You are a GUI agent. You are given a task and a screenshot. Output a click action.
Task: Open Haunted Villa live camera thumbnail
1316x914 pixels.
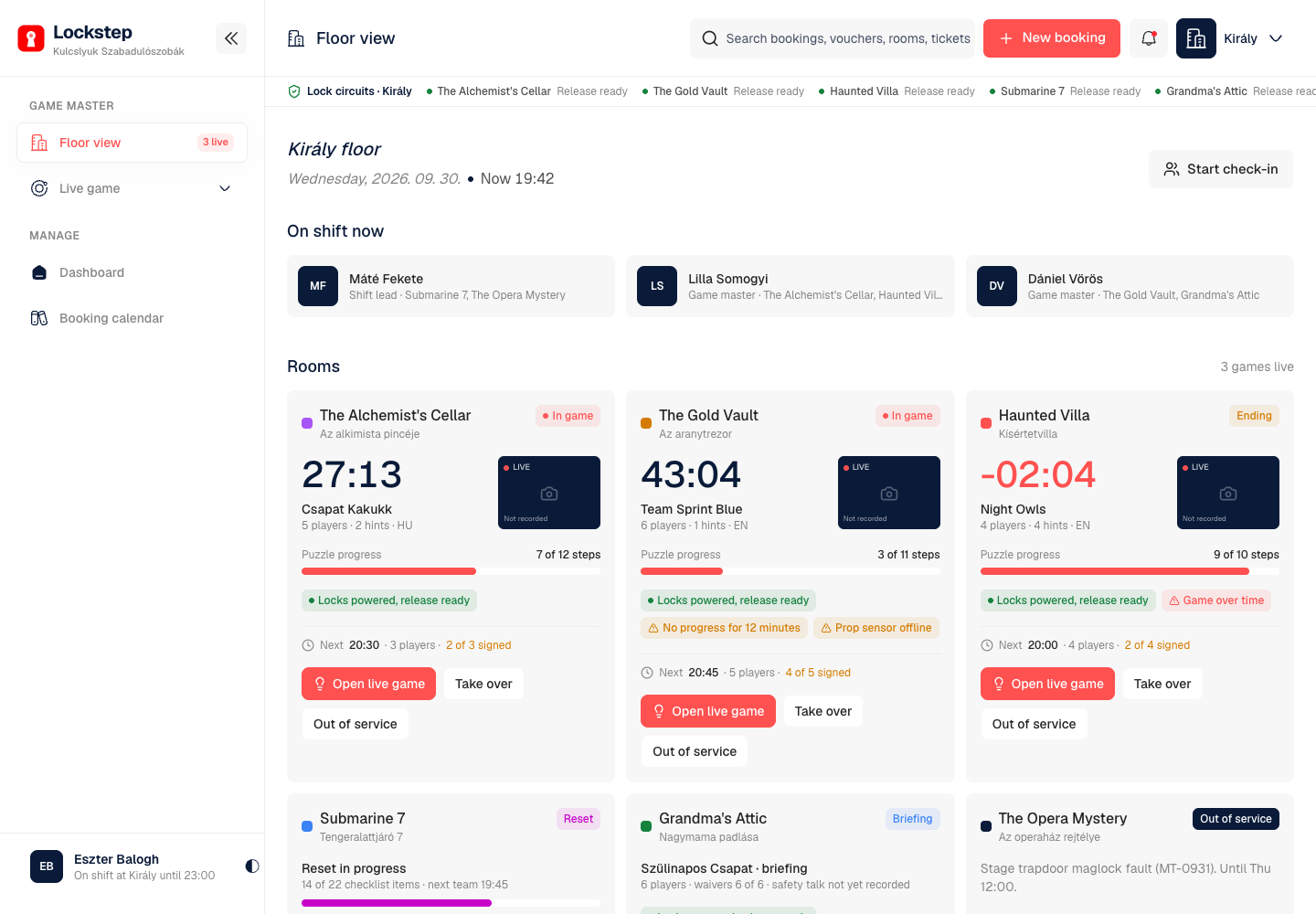(x=1228, y=493)
